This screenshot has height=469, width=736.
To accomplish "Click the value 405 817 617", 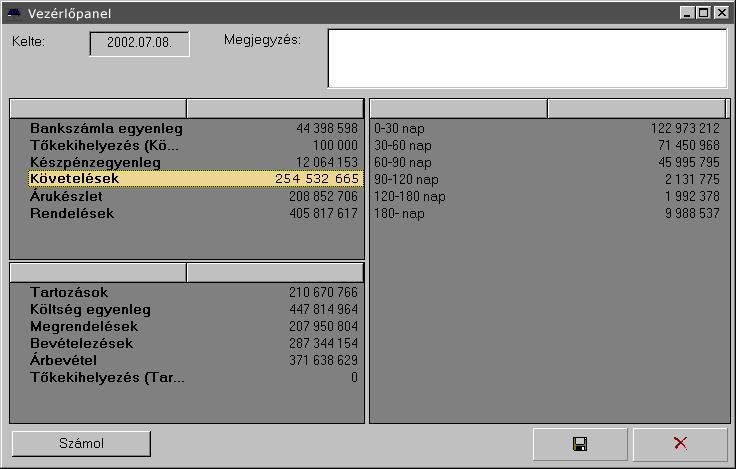I will 323,213.
